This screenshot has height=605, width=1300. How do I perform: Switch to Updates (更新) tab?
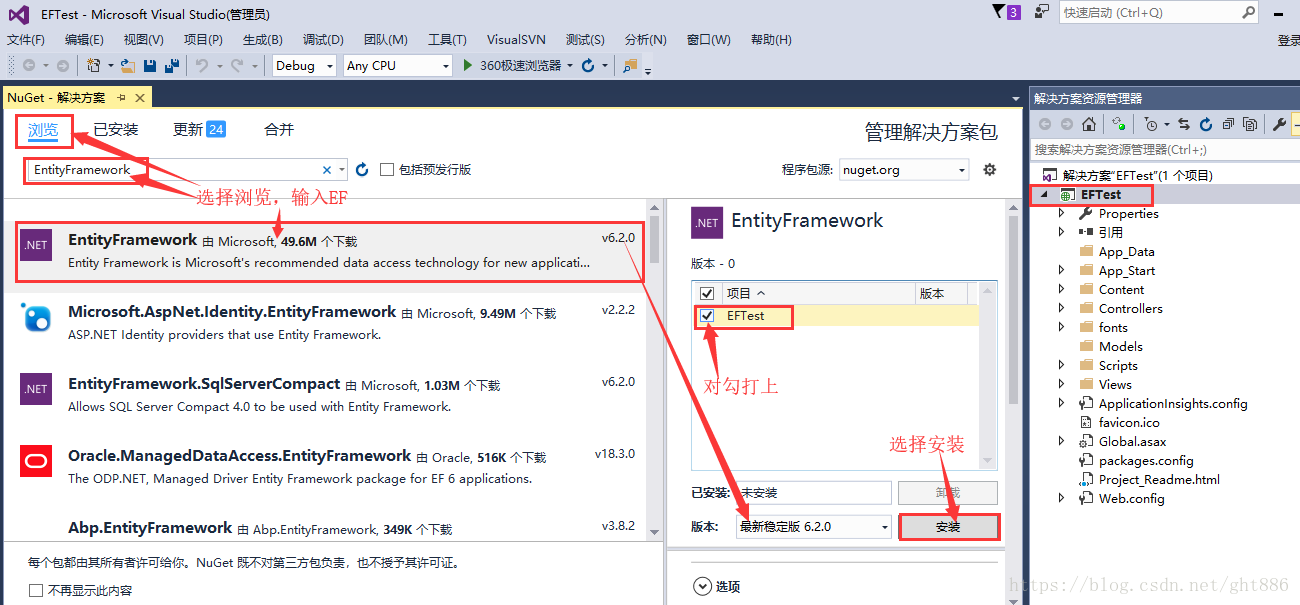[x=199, y=130]
